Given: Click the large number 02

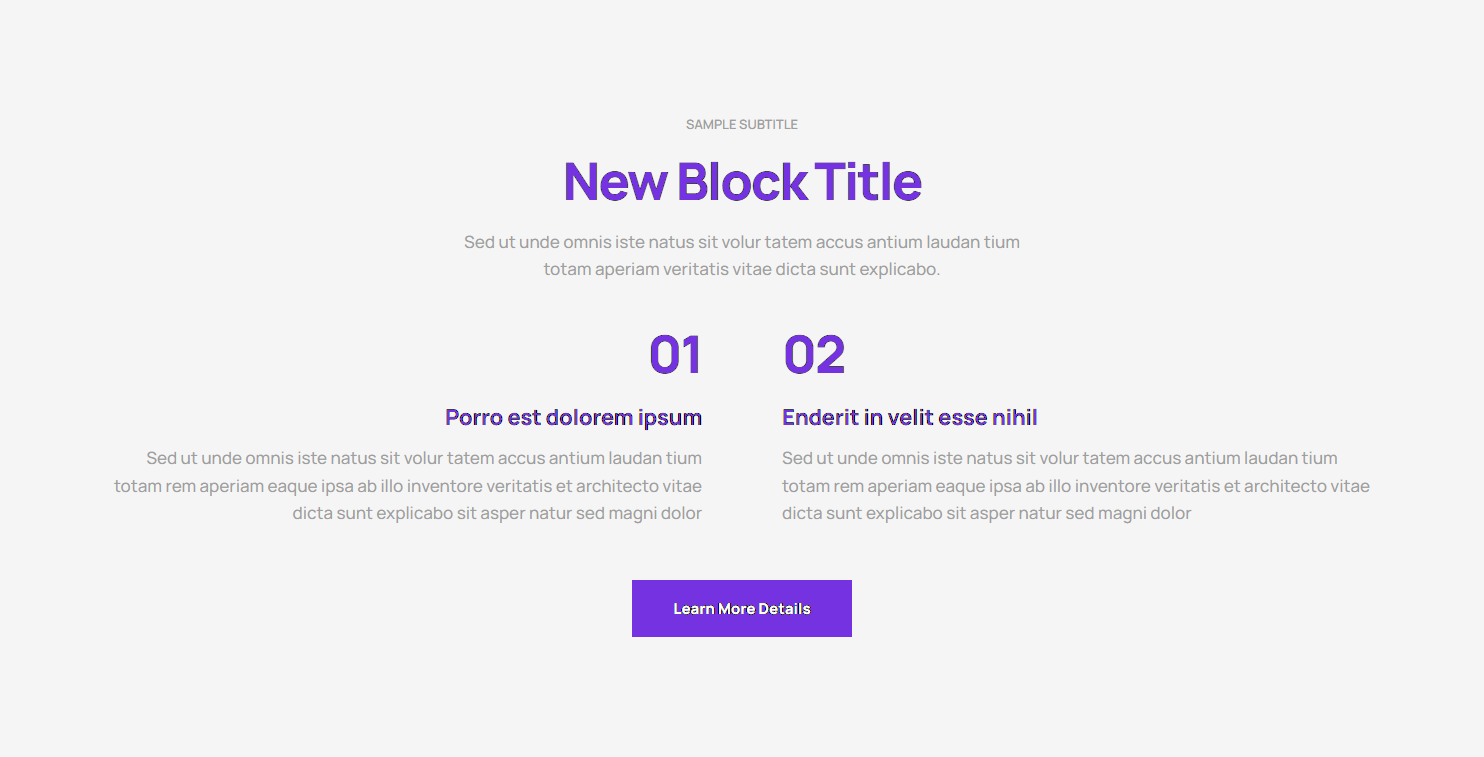Looking at the screenshot, I should (814, 355).
